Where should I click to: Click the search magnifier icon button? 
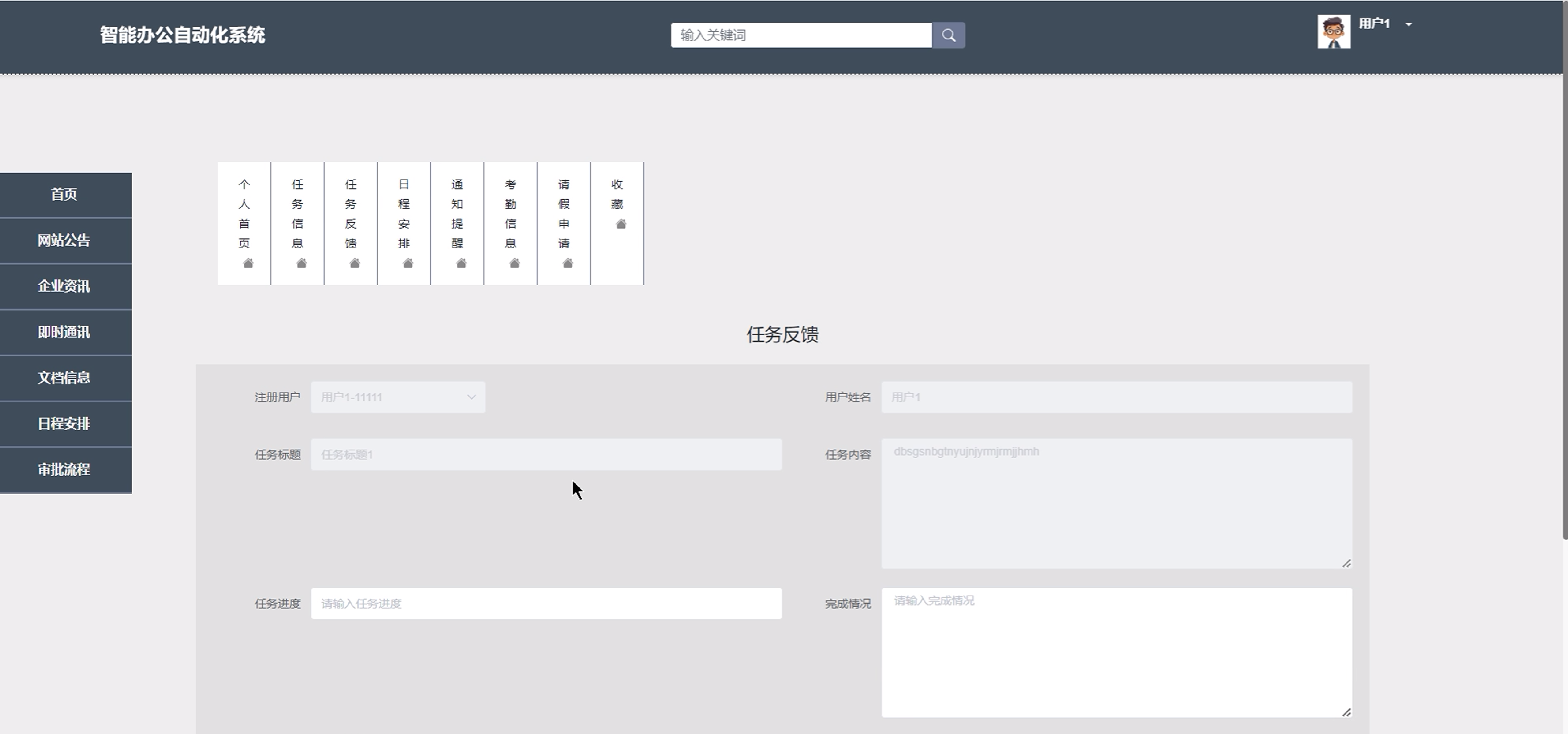[948, 35]
